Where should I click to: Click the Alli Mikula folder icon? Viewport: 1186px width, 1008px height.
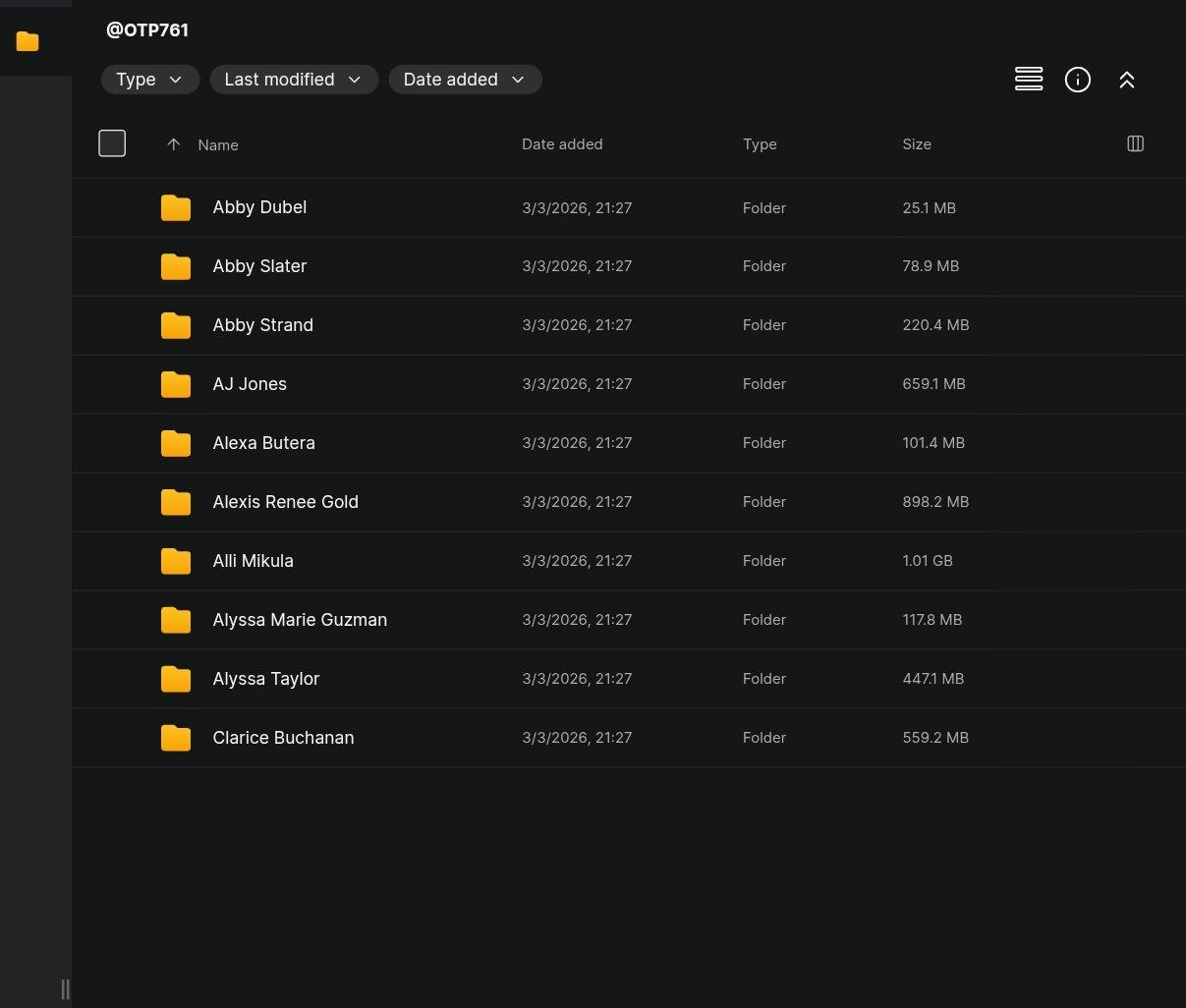(176, 561)
